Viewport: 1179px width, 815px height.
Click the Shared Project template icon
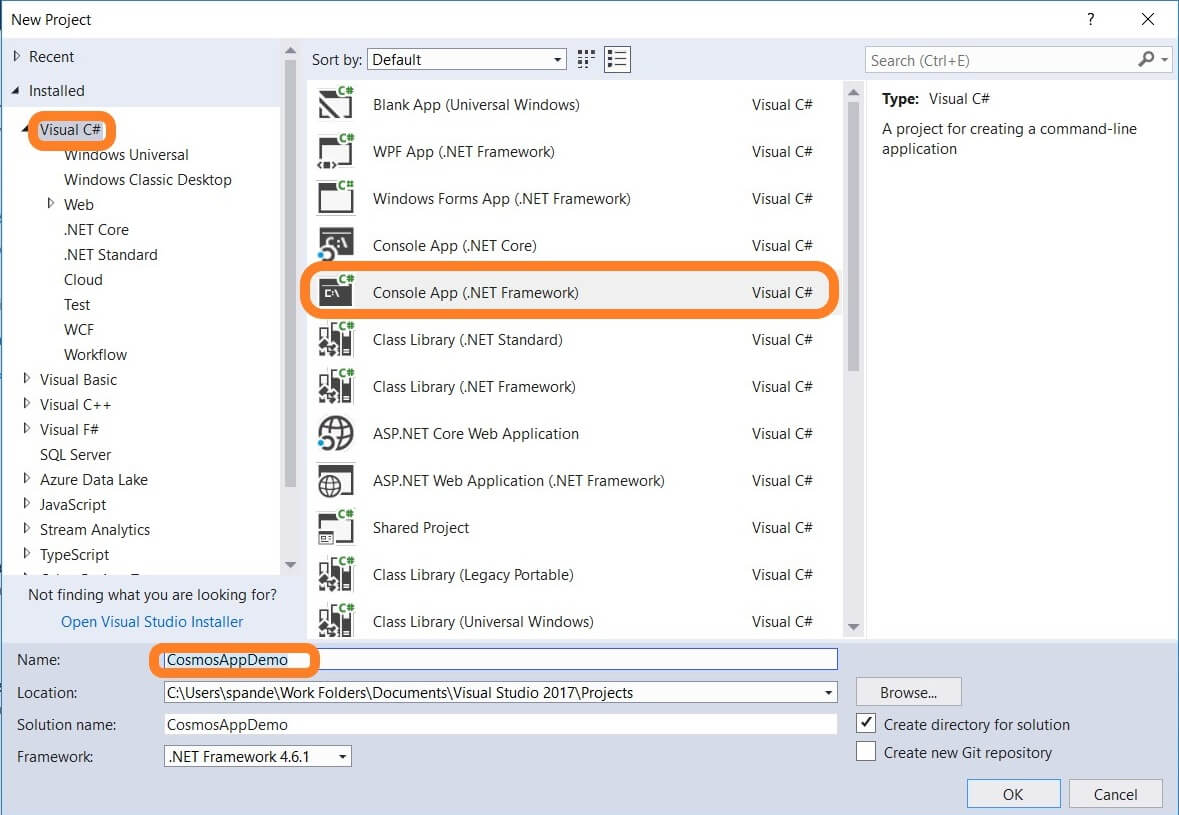(x=335, y=527)
